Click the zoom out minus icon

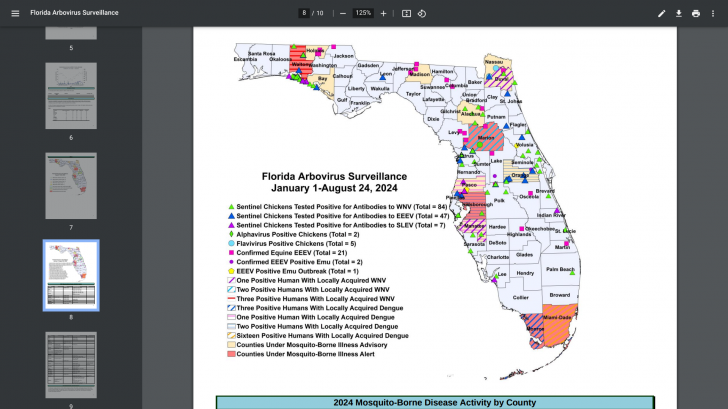coord(342,13)
